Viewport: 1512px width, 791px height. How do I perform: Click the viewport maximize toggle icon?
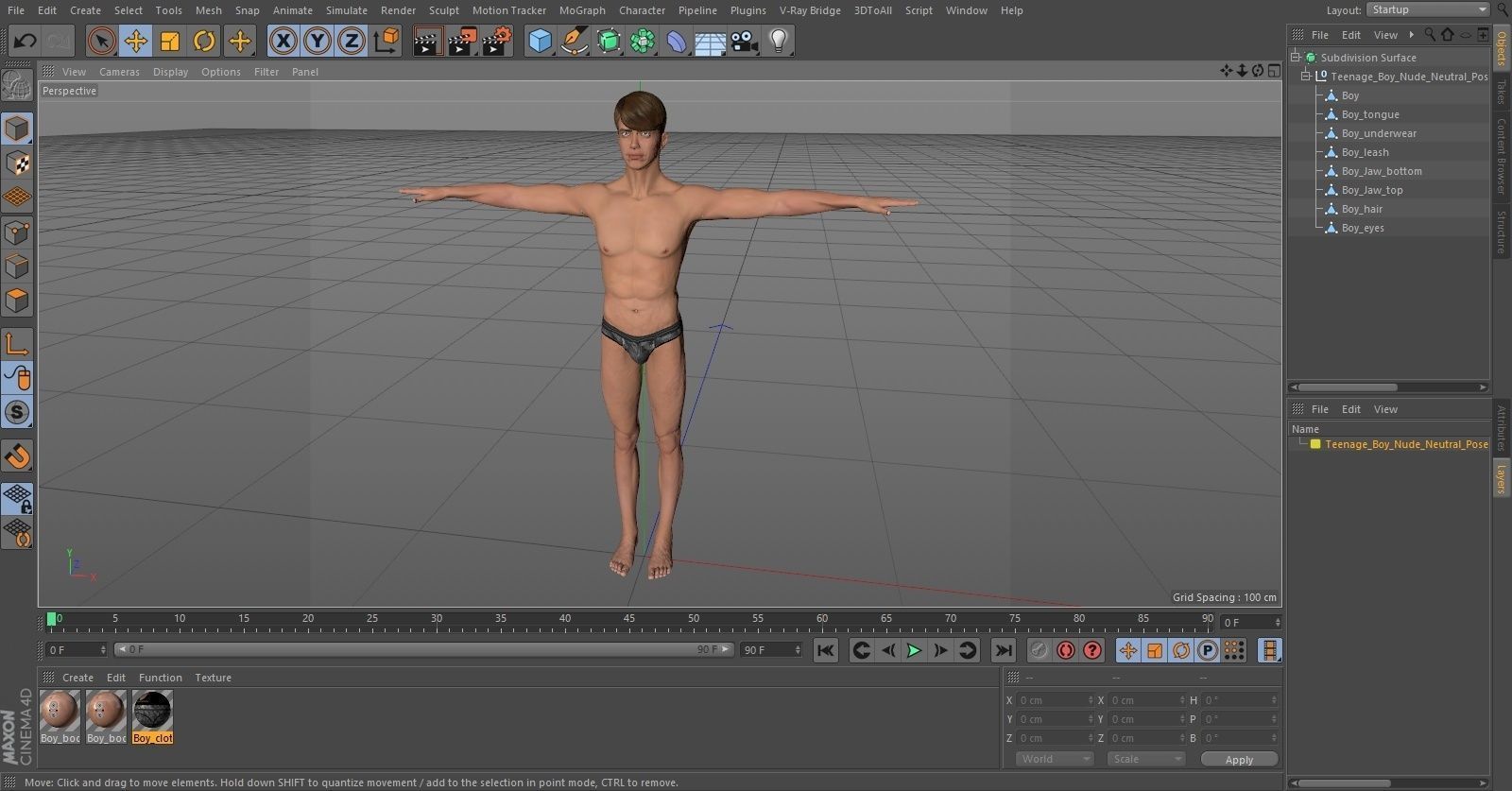pyautogui.click(x=1273, y=71)
